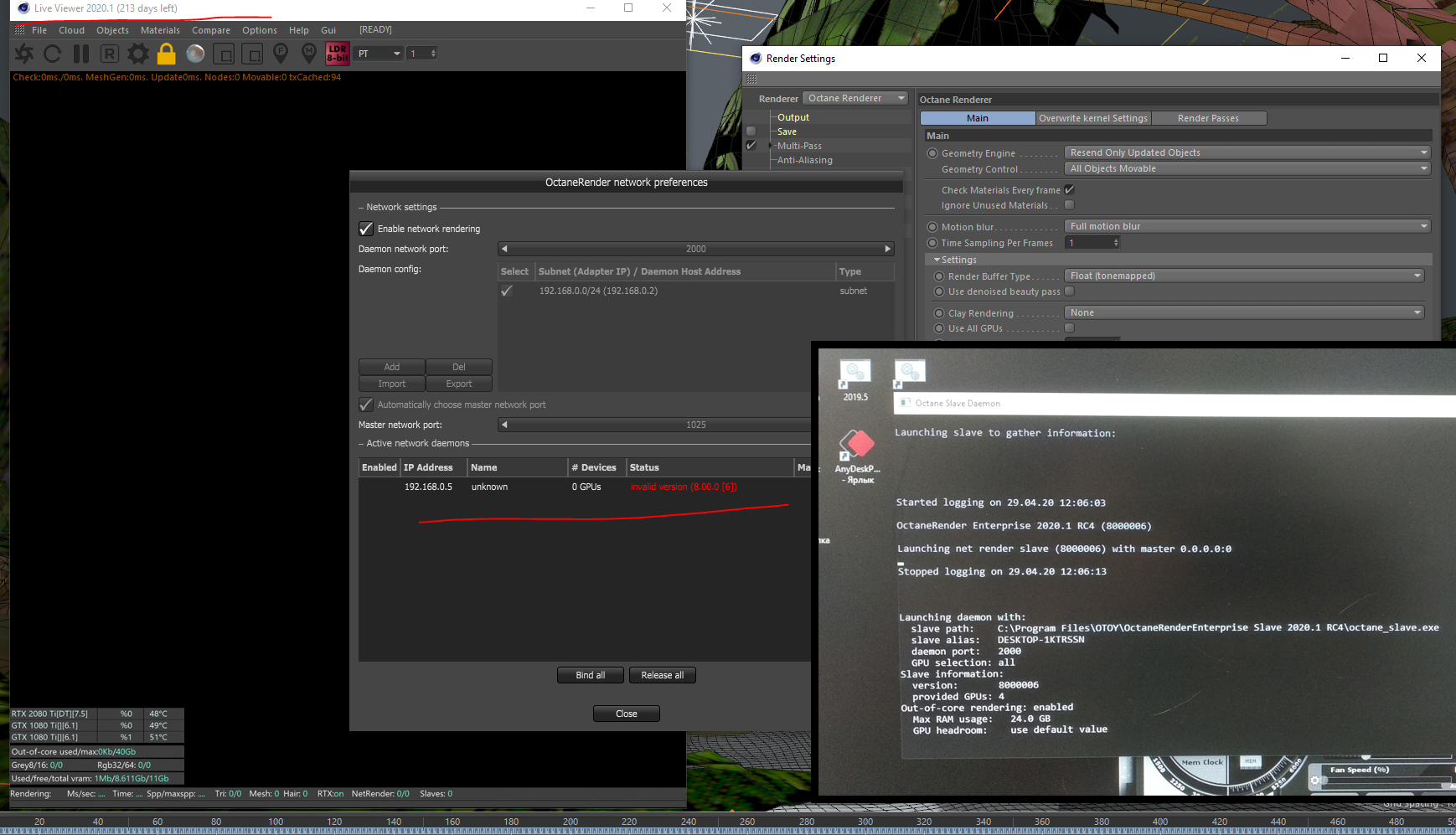Close the network preferences with Close button
1456x835 pixels.
[627, 714]
